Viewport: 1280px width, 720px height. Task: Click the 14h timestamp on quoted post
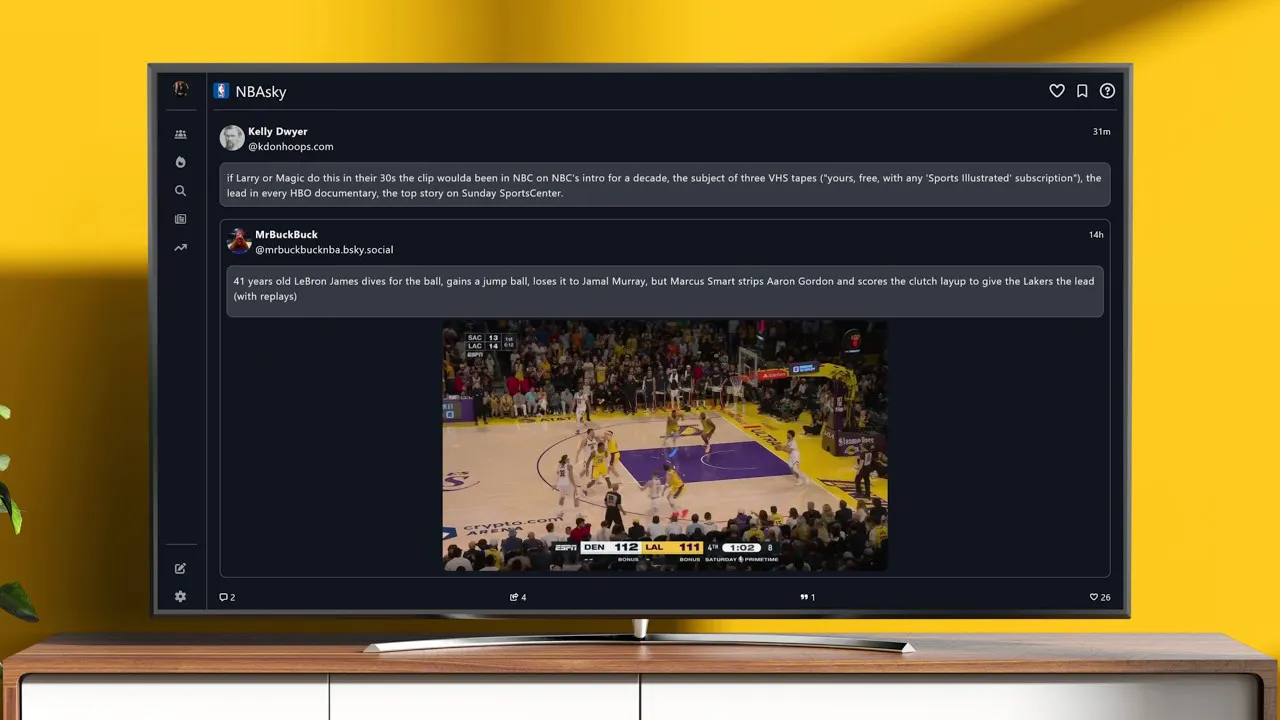(x=1096, y=235)
